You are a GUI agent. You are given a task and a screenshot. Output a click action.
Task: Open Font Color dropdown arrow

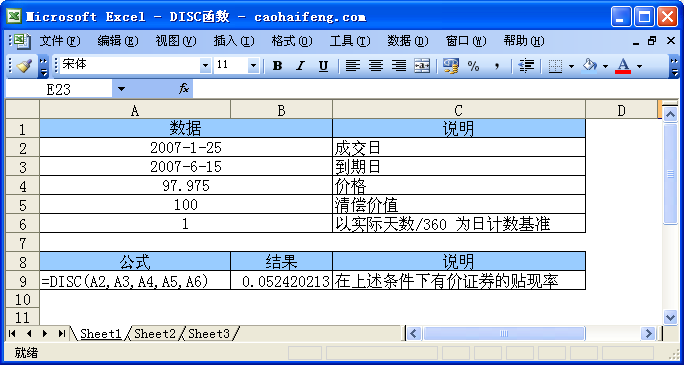point(640,66)
